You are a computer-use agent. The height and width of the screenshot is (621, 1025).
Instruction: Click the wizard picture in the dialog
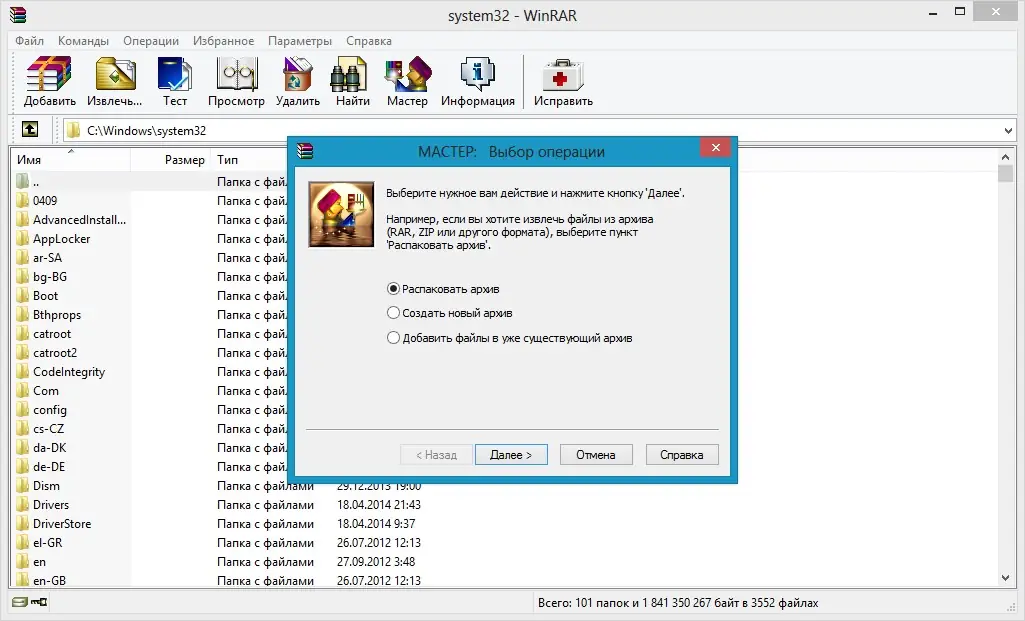(341, 214)
